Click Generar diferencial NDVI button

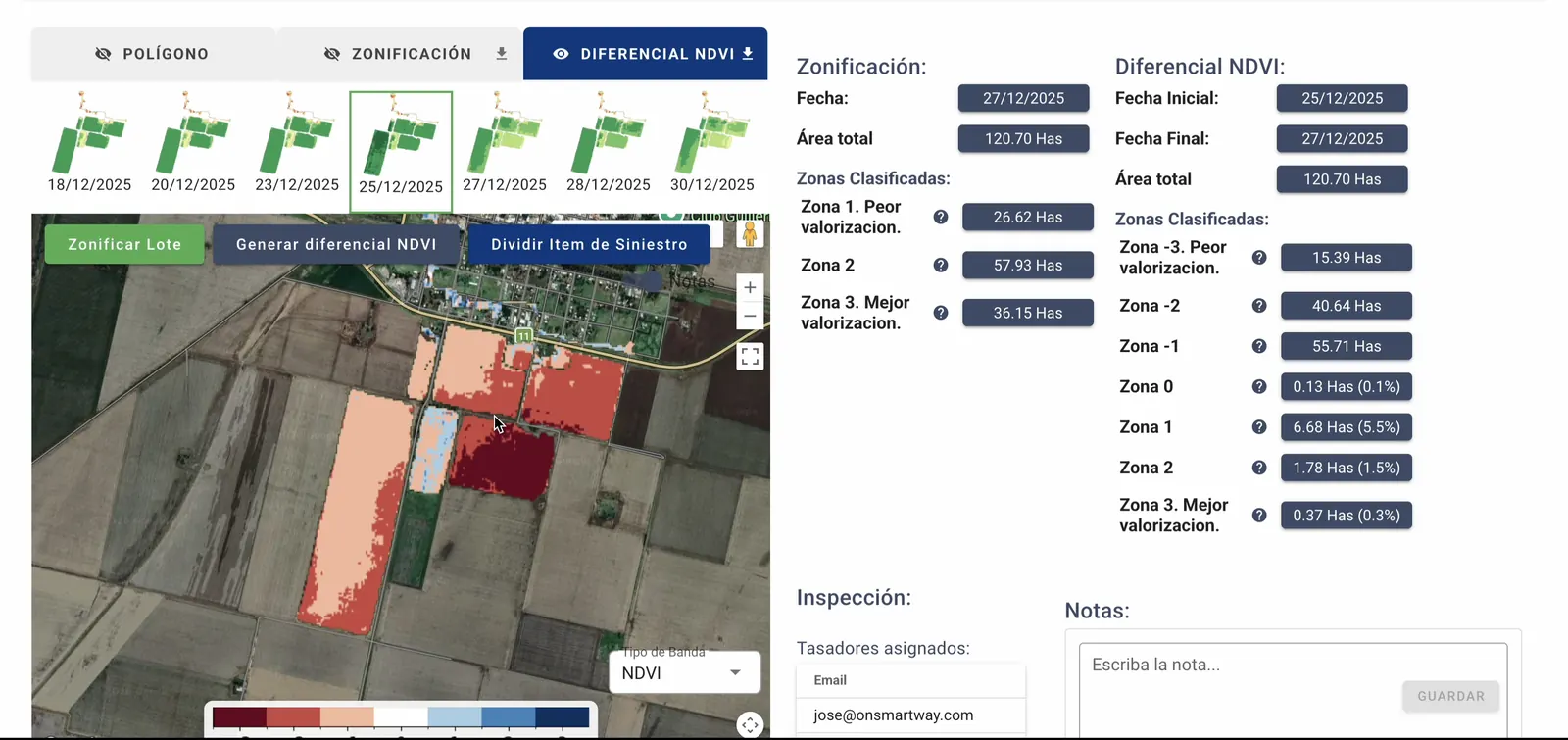pyautogui.click(x=336, y=244)
